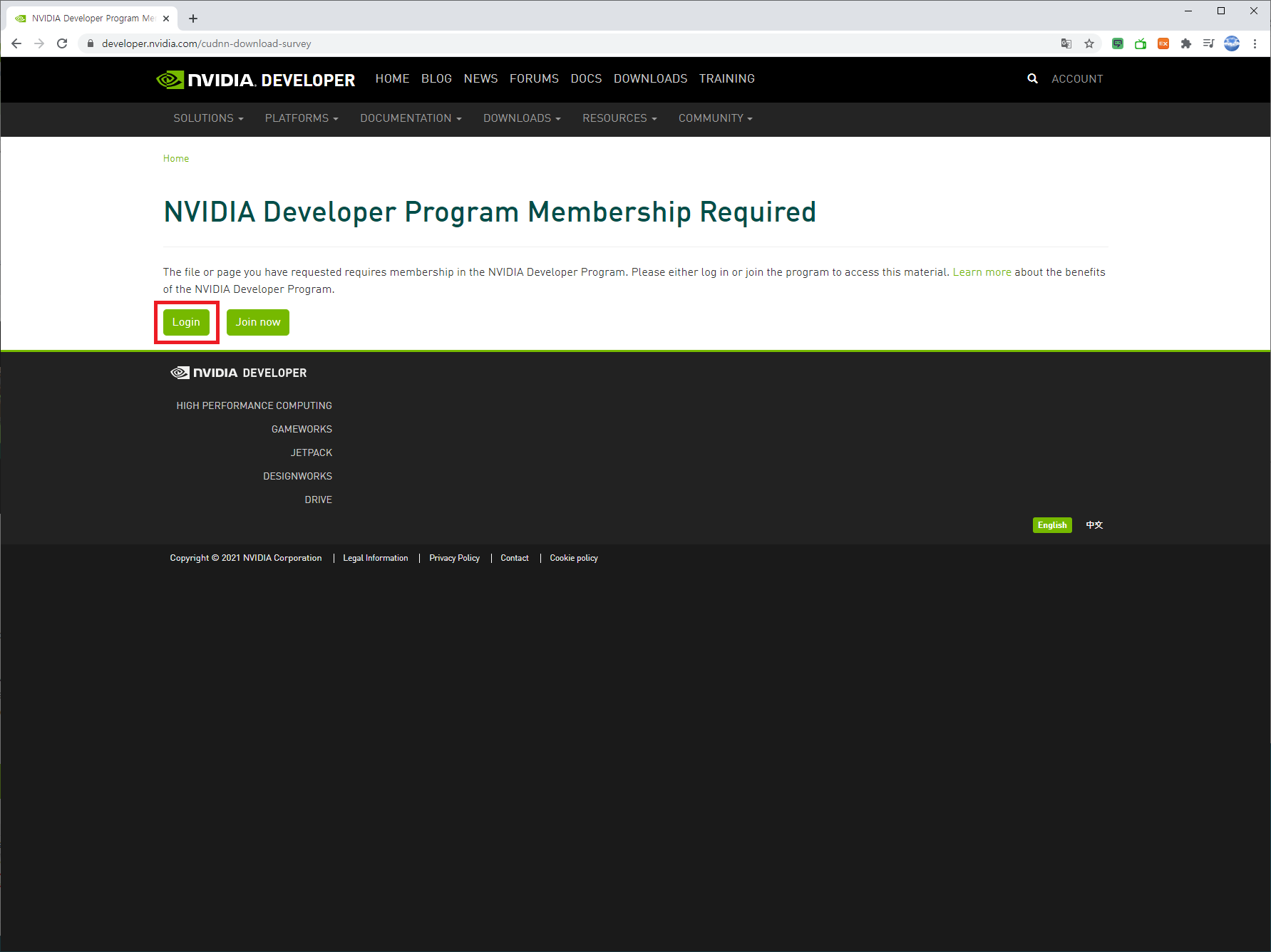
Task: Expand the DOWNLOADS dropdown in secondary bar
Action: [522, 118]
